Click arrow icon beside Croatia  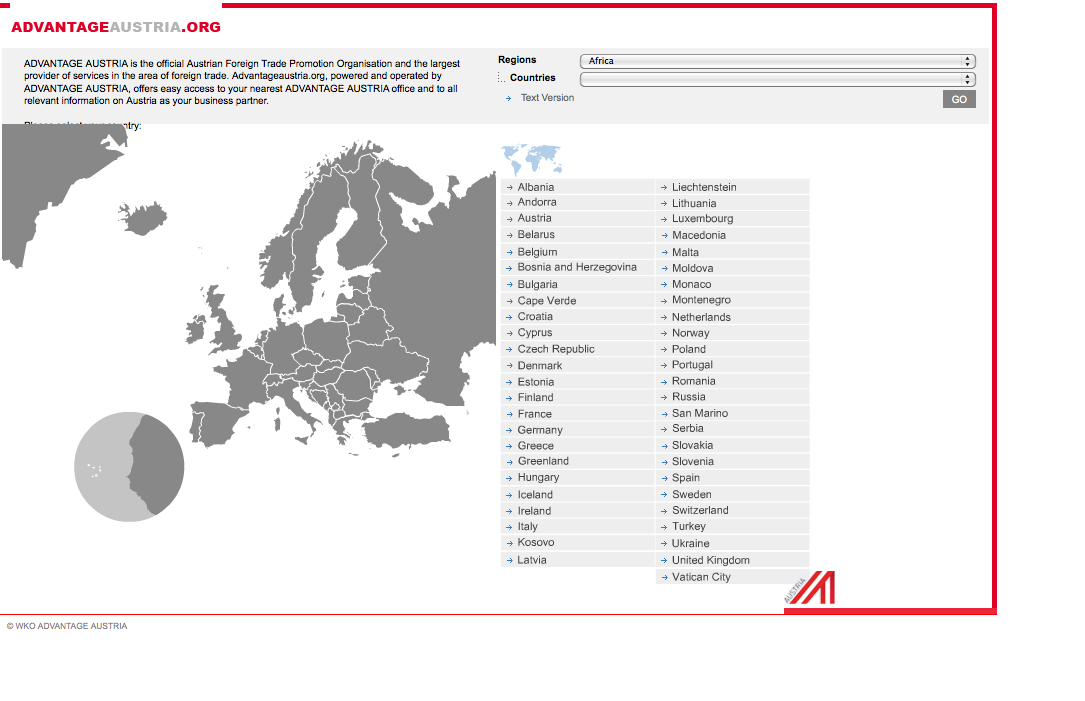click(x=509, y=317)
